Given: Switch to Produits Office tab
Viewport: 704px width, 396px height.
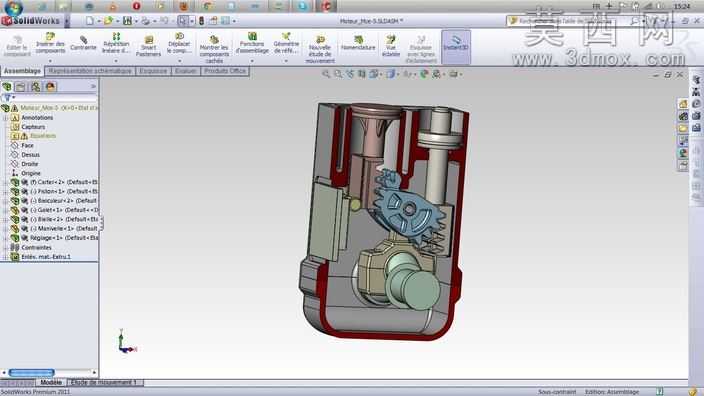Looking at the screenshot, I should [x=225, y=71].
